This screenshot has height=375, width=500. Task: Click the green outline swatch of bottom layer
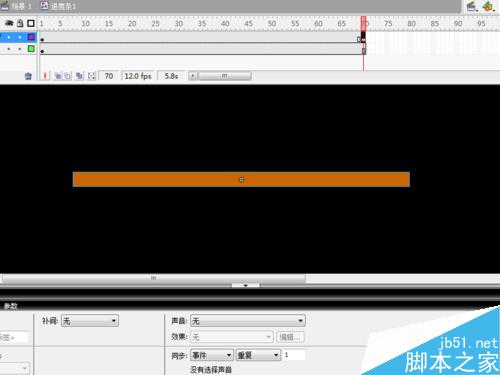click(x=31, y=49)
